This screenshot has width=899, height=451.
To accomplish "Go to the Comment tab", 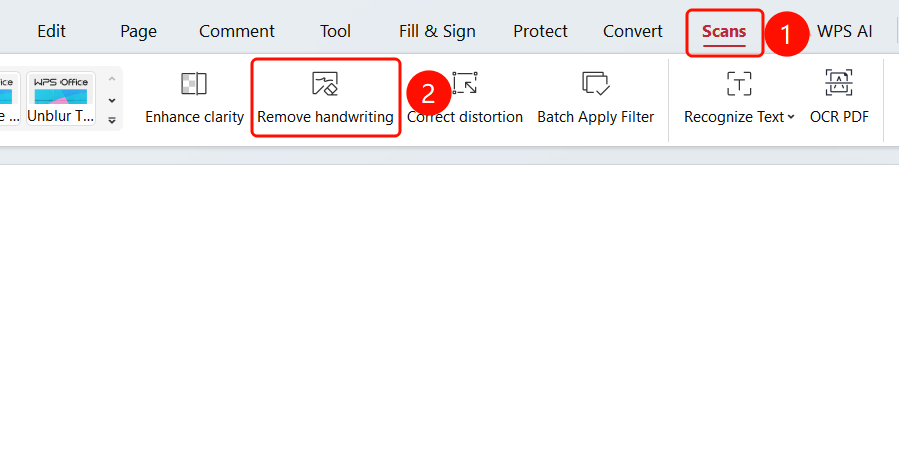I will point(237,31).
